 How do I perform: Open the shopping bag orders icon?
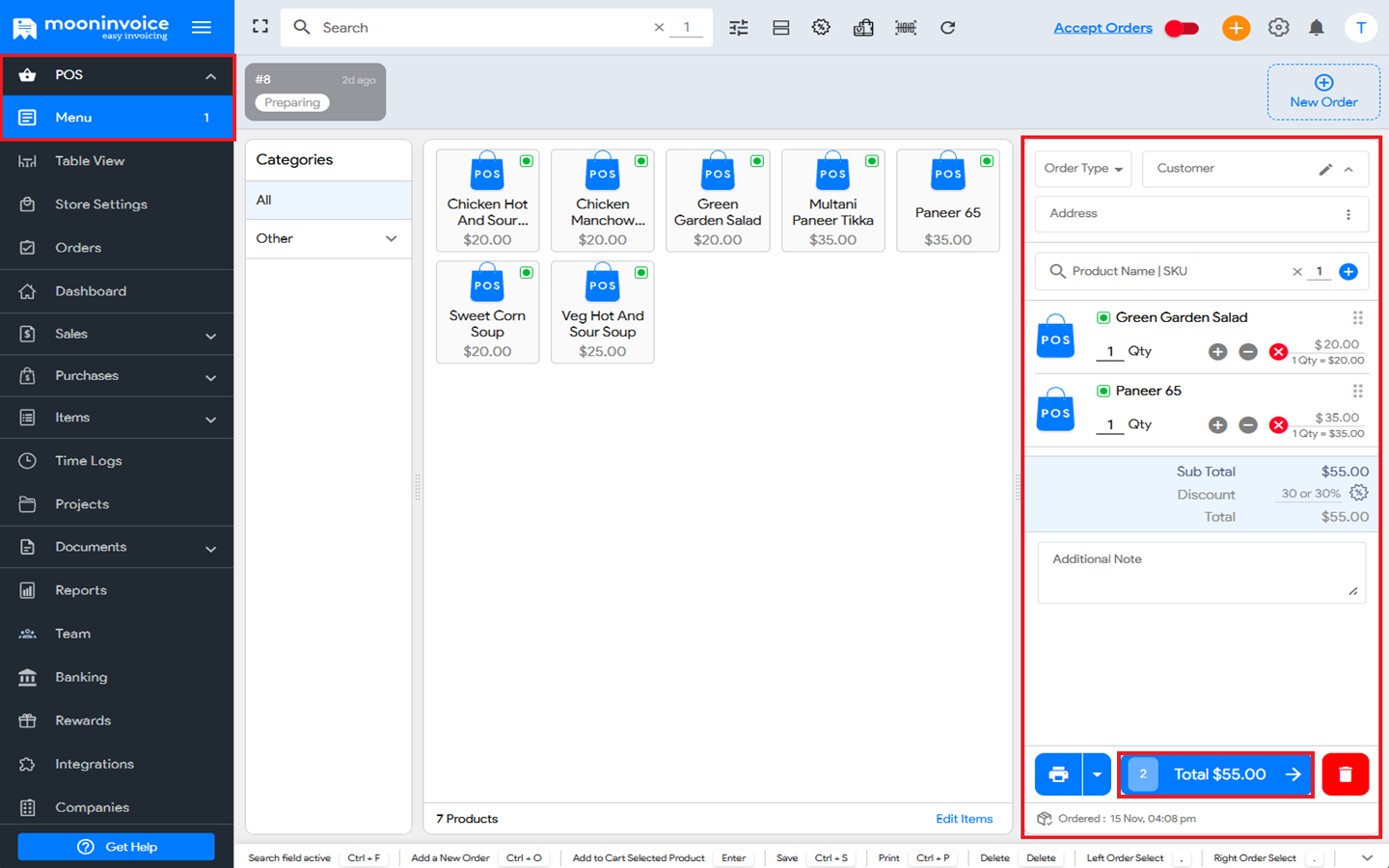[x=863, y=27]
